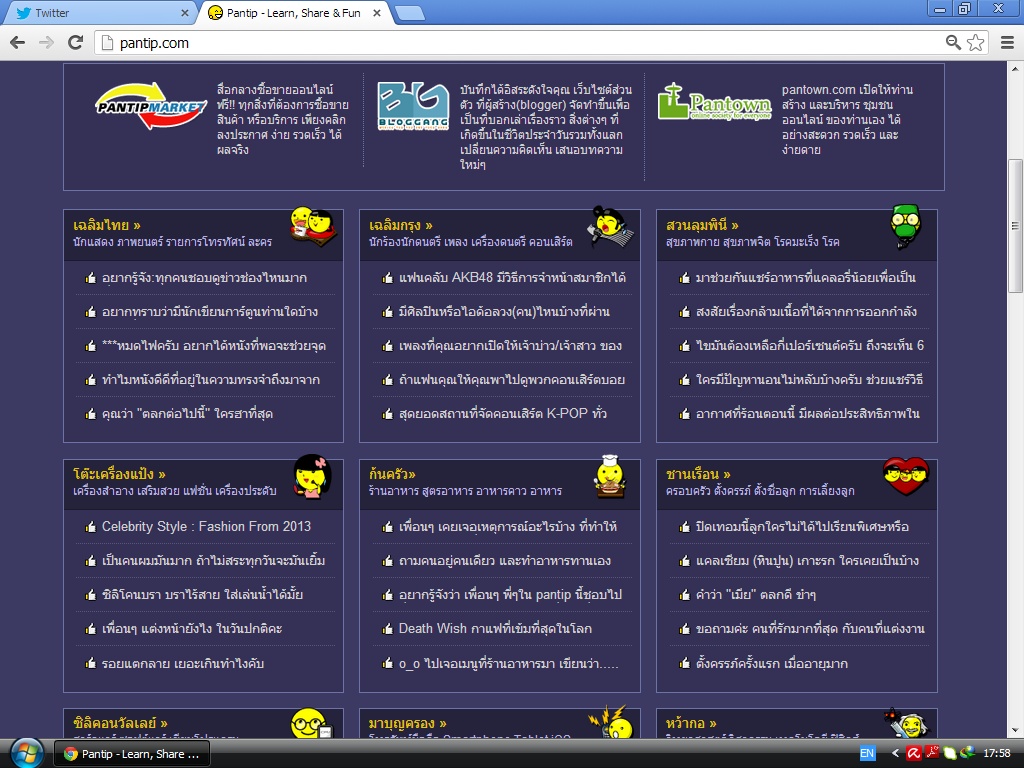Click the browser back arrow
Image resolution: width=1024 pixels, height=768 pixels.
18,43
